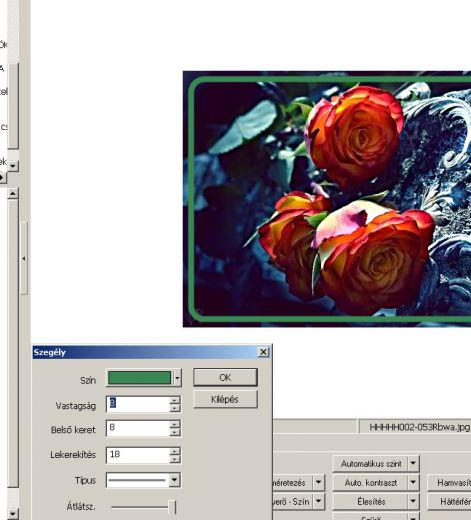
Task: Click the Átlátsz. transparency slider handle
Action: click(x=172, y=507)
